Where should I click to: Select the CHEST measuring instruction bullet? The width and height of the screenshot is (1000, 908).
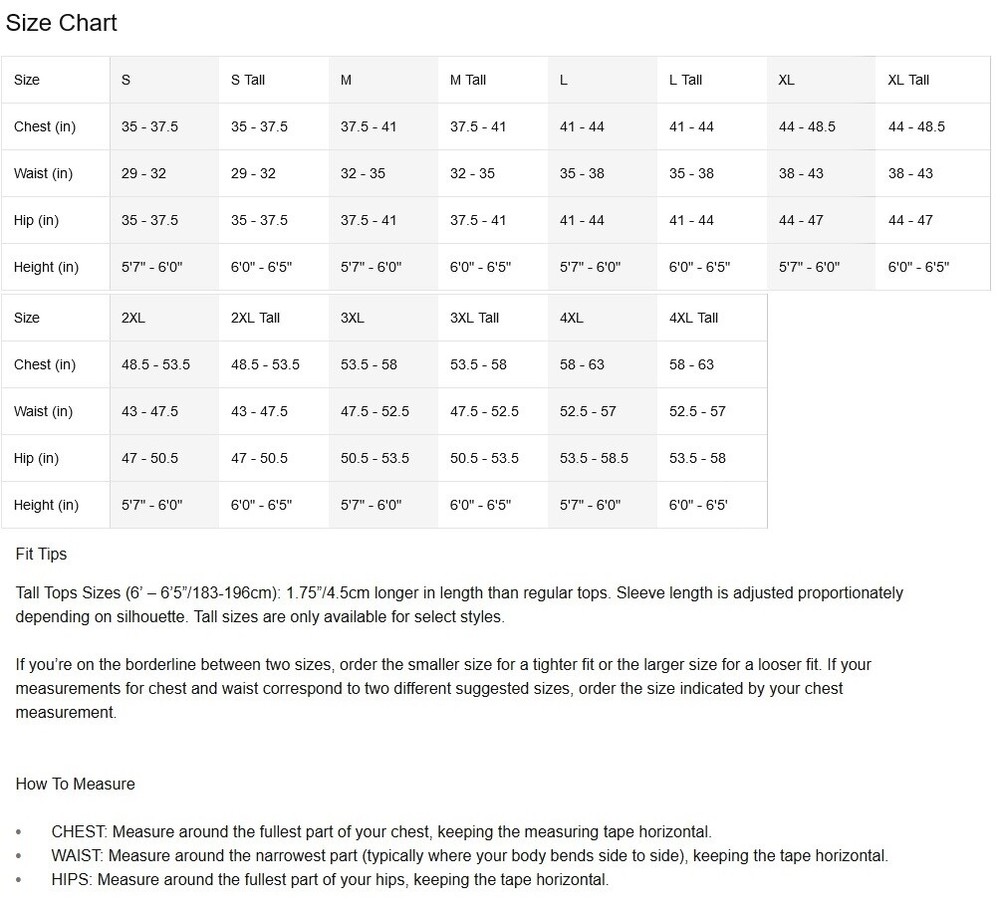(381, 832)
